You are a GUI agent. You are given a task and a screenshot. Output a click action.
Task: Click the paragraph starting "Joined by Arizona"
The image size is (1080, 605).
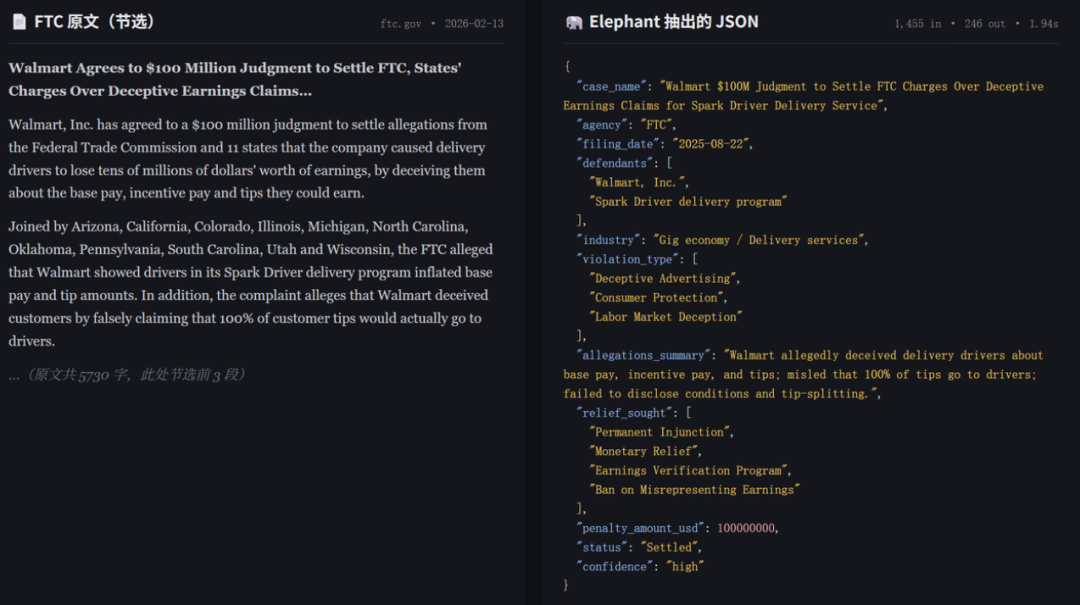(x=250, y=284)
